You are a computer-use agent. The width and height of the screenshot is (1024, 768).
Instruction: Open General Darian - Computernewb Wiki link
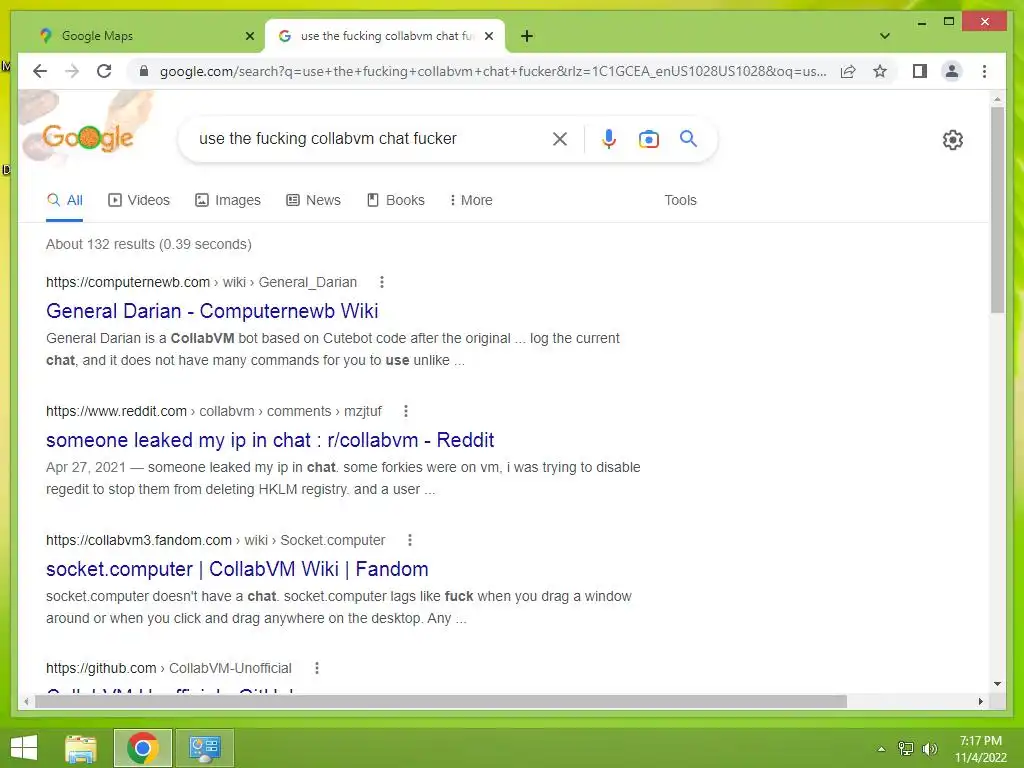(212, 311)
